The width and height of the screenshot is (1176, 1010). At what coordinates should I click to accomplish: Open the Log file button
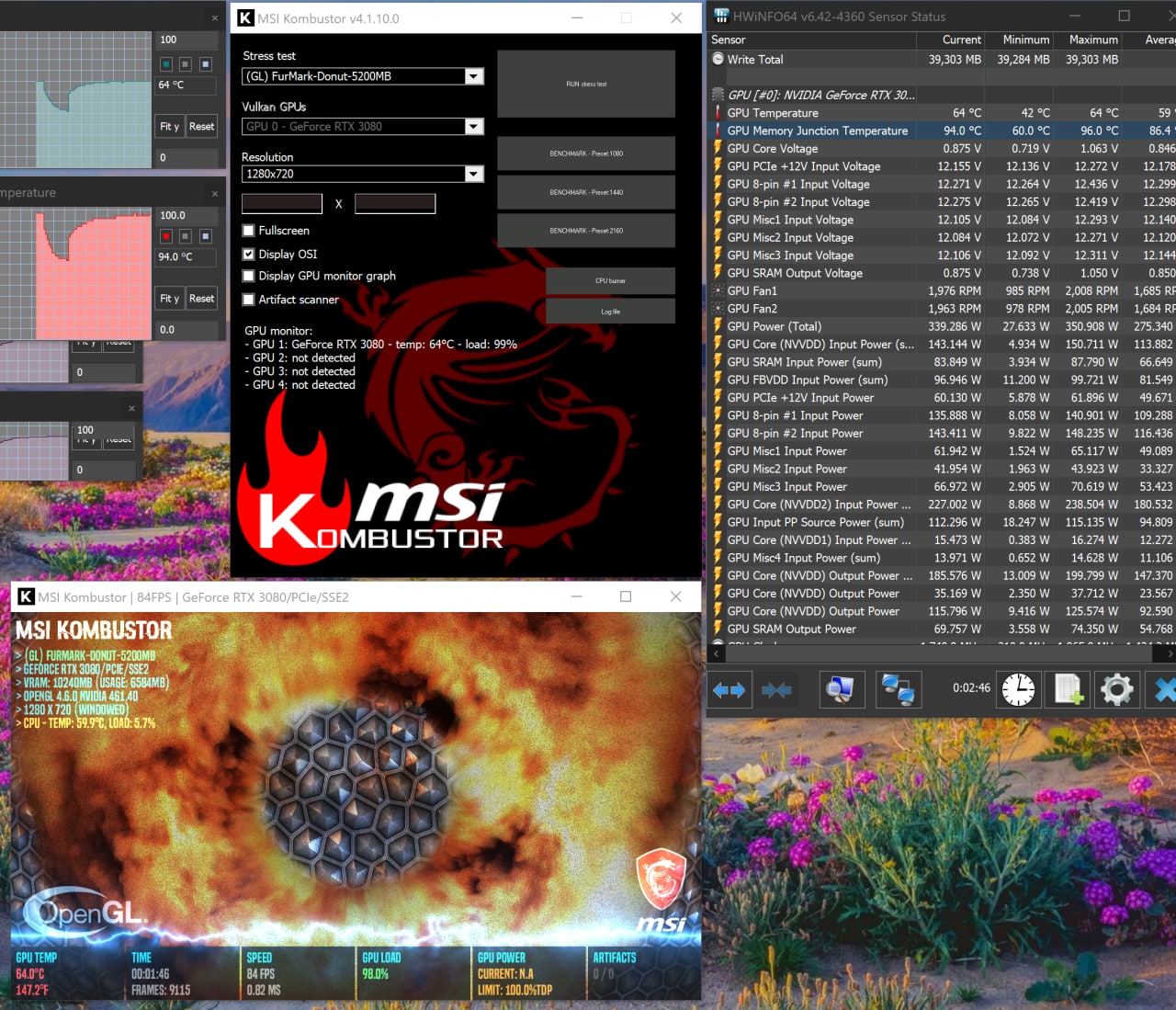click(x=610, y=312)
